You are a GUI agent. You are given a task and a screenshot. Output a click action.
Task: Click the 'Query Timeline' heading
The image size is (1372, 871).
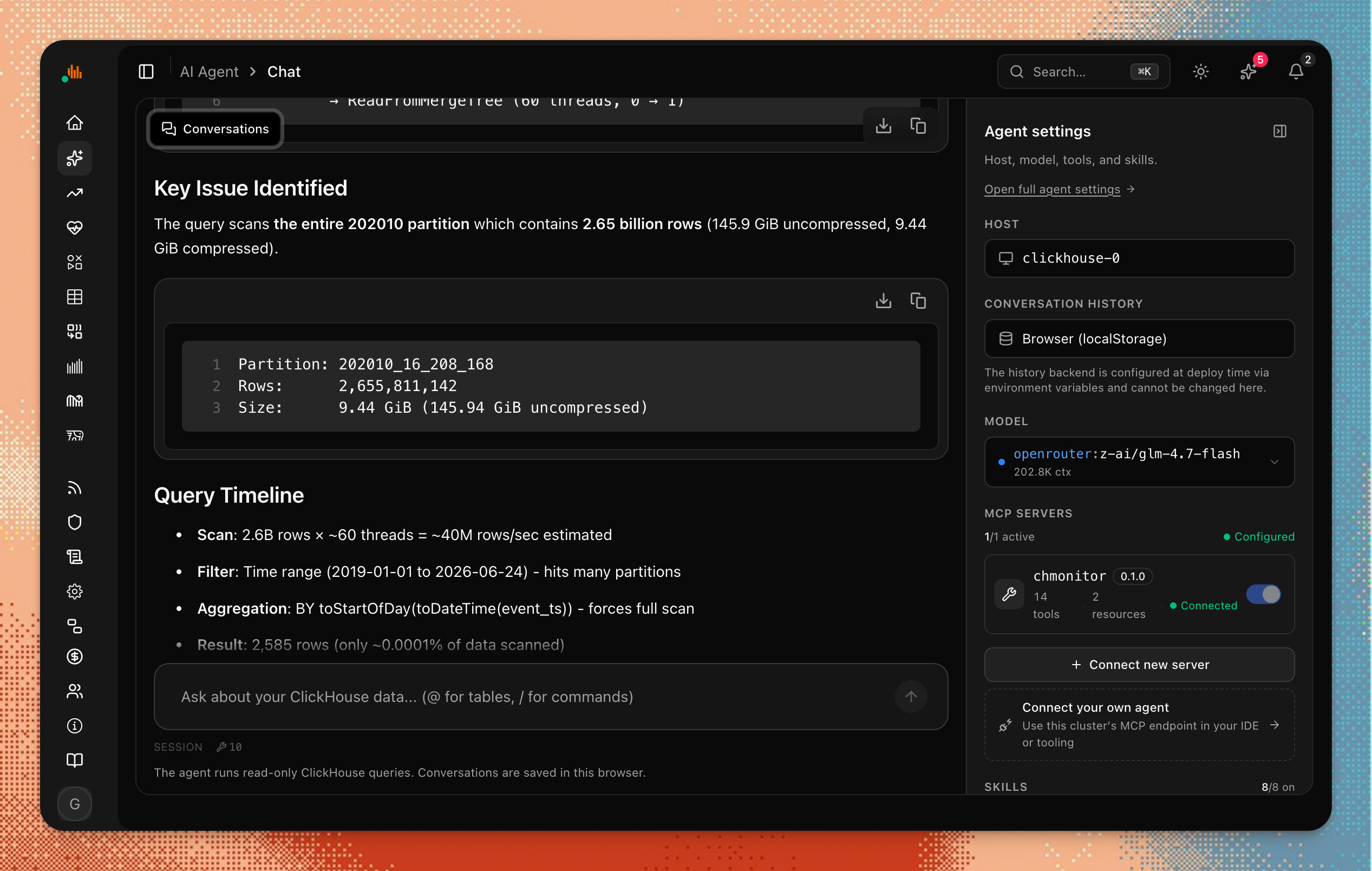point(229,495)
